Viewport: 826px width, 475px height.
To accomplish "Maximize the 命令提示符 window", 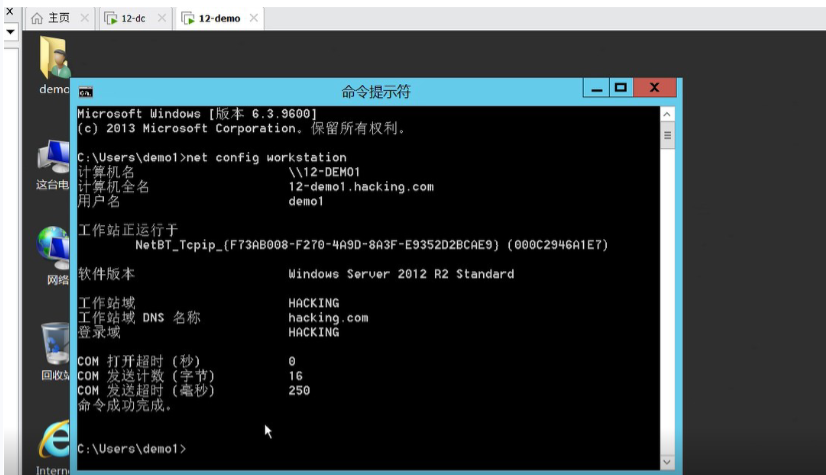I will coord(621,89).
